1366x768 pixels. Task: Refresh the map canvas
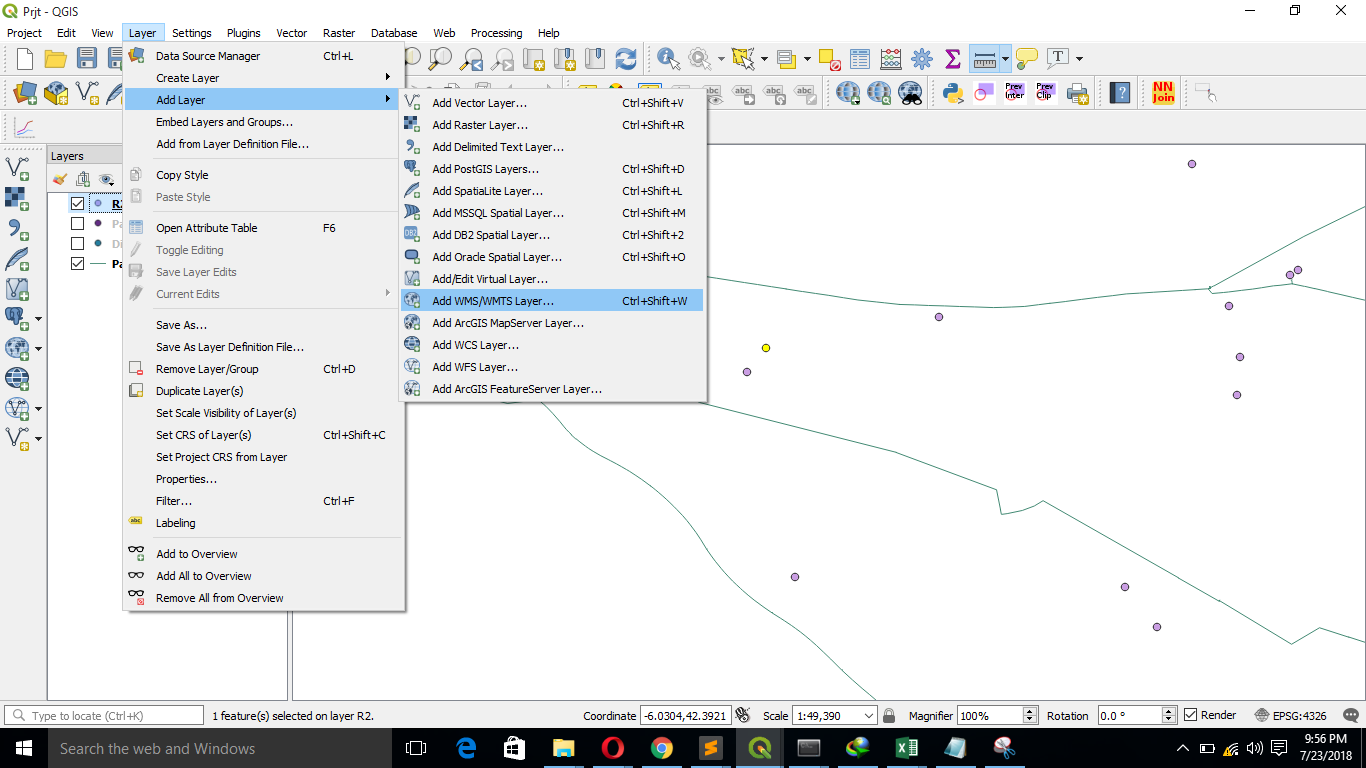click(625, 58)
